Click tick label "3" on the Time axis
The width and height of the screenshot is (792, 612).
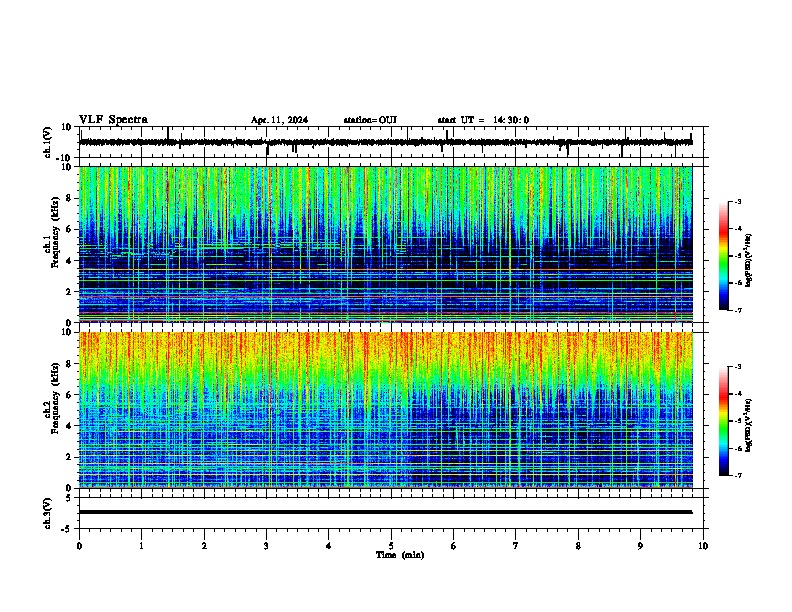(x=266, y=546)
